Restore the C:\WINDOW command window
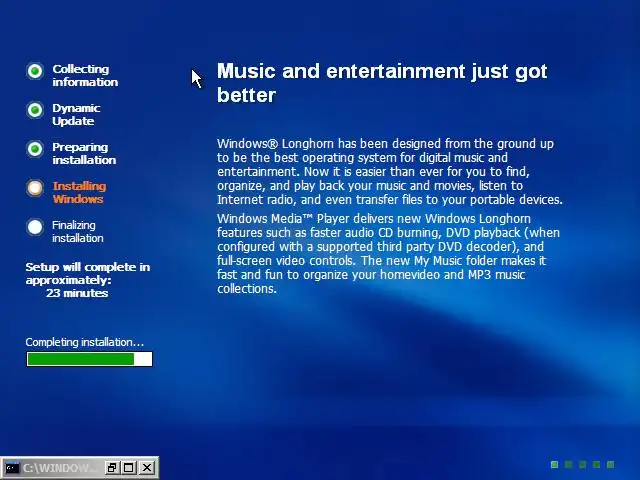This screenshot has width=640, height=480. pos(111,468)
